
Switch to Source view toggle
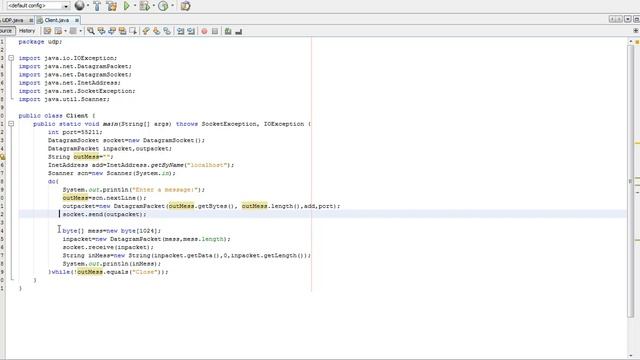(x=7, y=31)
